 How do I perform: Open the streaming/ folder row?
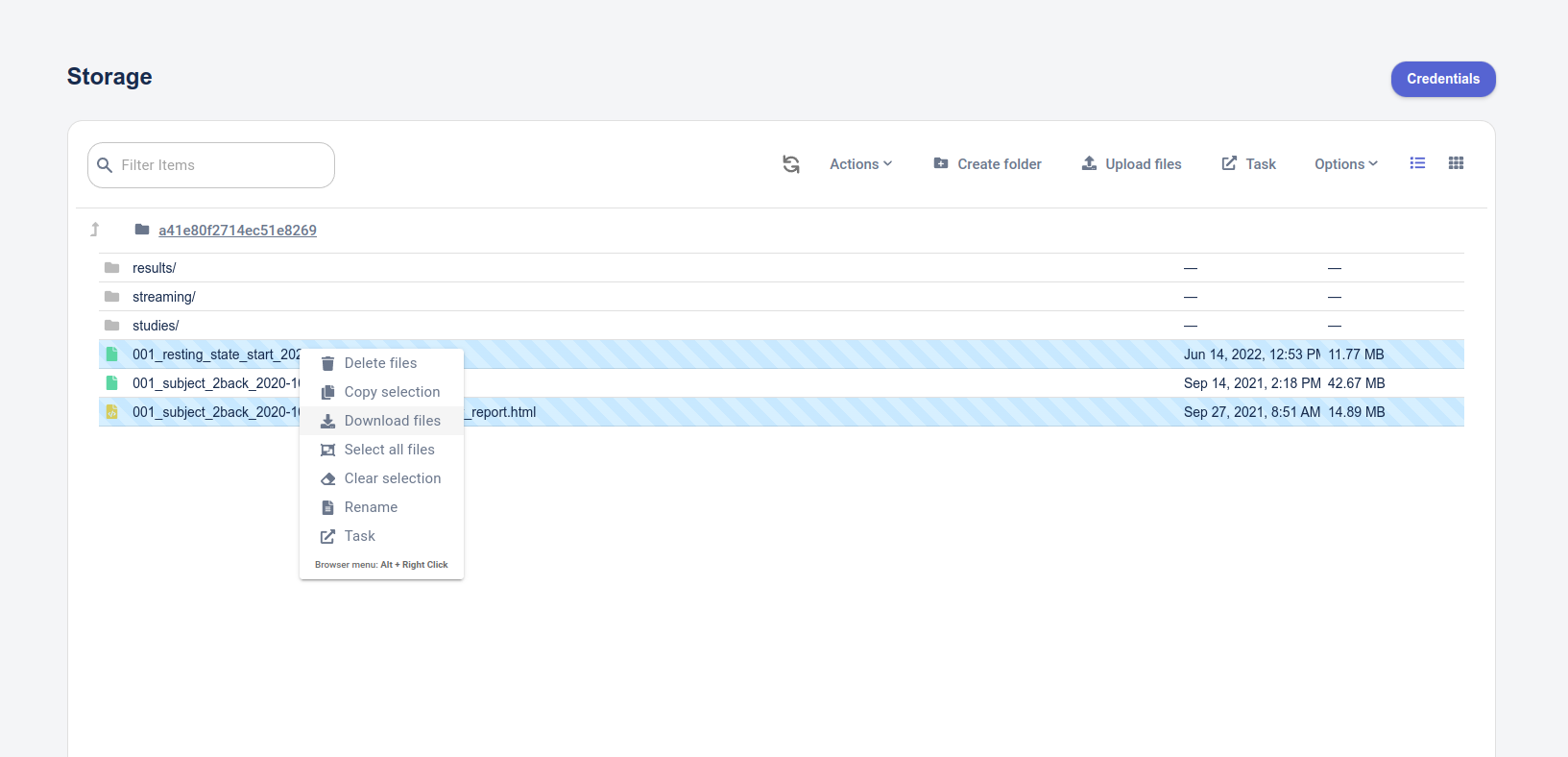pos(781,297)
